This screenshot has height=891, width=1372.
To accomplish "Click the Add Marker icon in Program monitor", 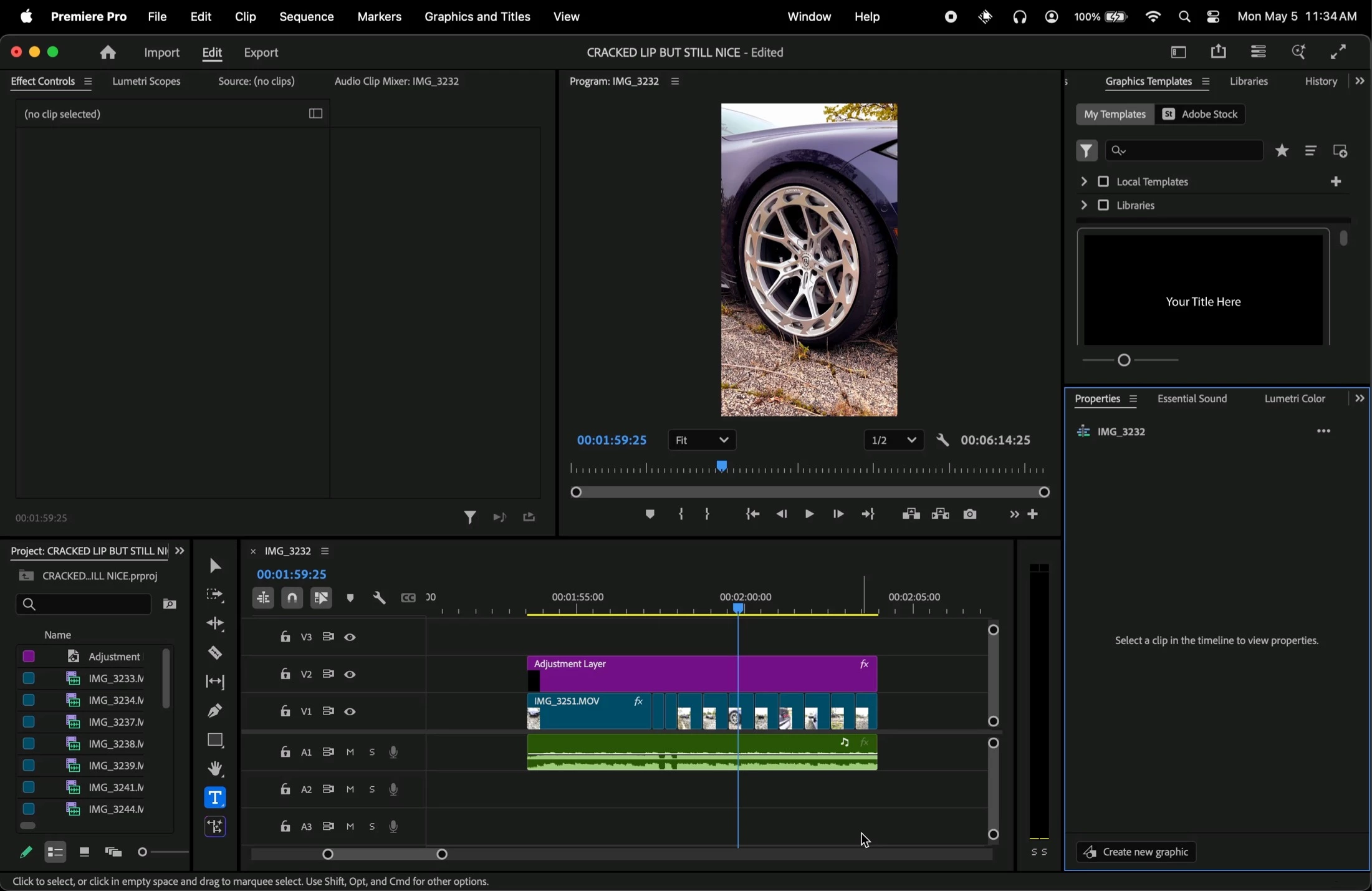I will (x=650, y=514).
